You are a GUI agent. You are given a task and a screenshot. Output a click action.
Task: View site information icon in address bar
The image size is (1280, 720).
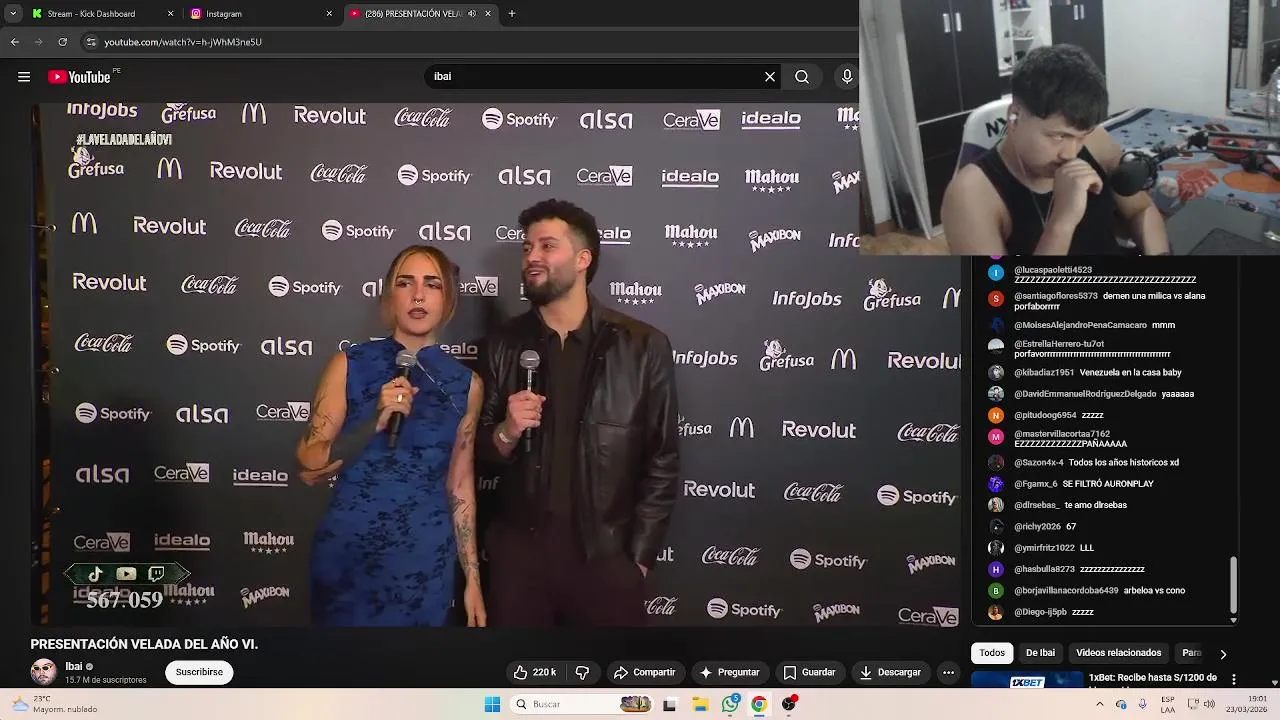pyautogui.click(x=91, y=42)
